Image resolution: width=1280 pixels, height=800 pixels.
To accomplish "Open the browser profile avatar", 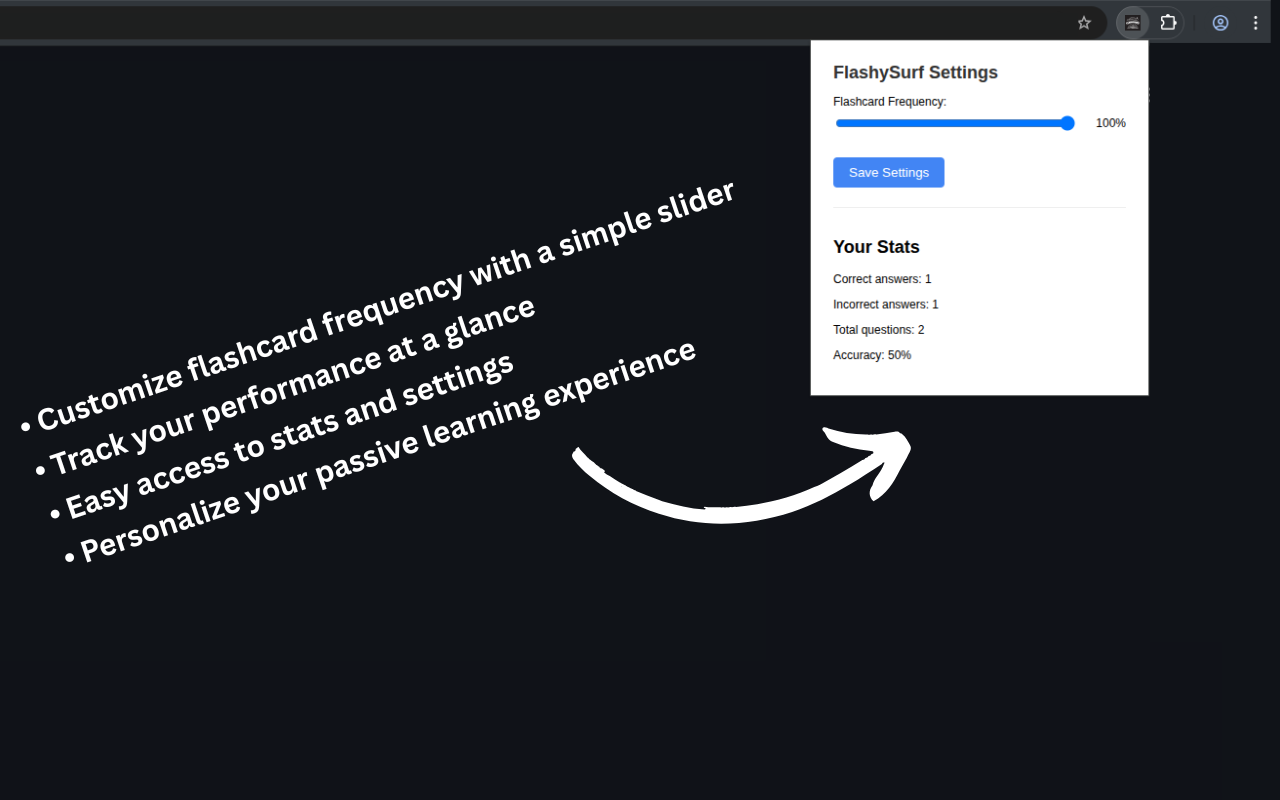I will tap(1220, 23).
